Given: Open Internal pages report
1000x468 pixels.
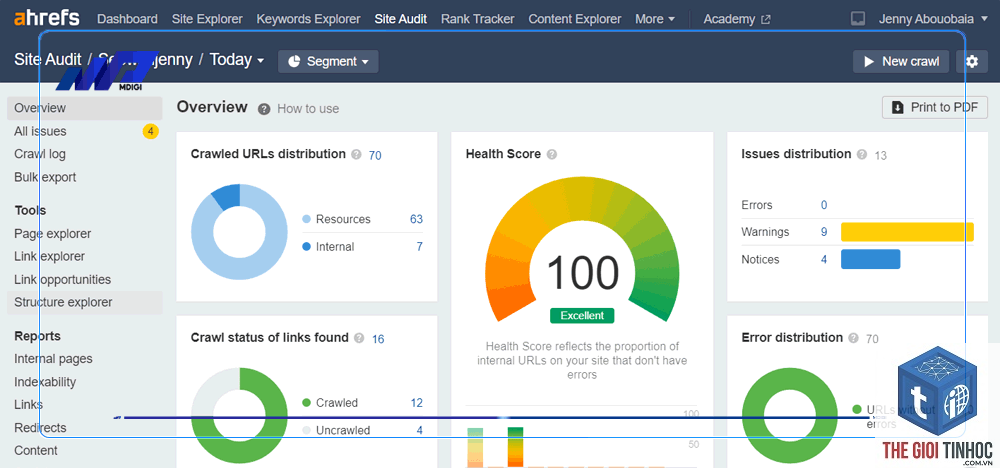Looking at the screenshot, I should [53, 359].
